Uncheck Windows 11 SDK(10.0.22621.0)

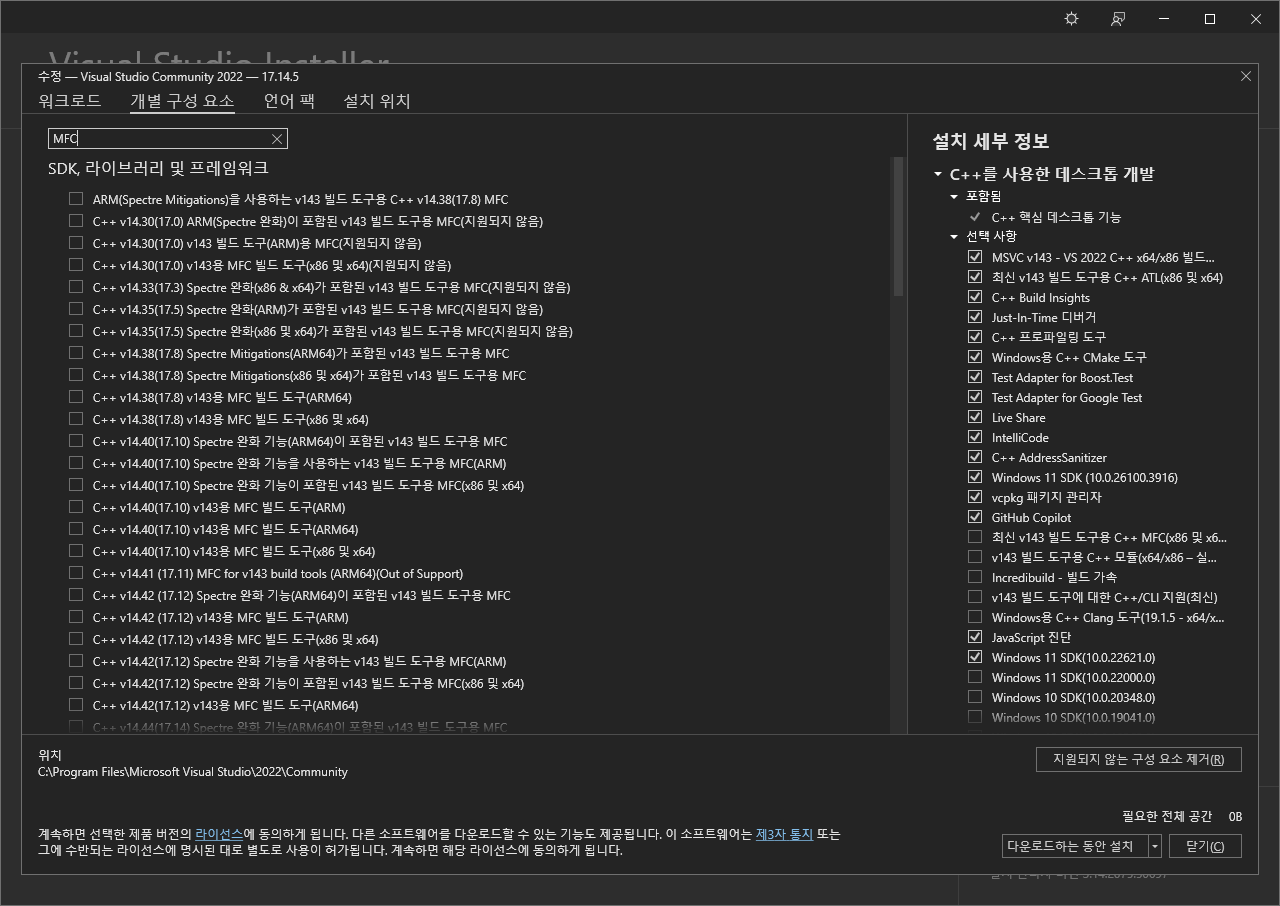(x=975, y=657)
